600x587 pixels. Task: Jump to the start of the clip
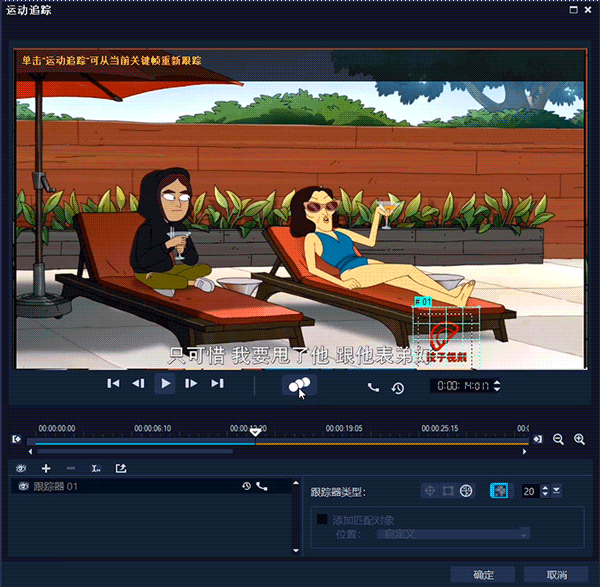click(113, 383)
